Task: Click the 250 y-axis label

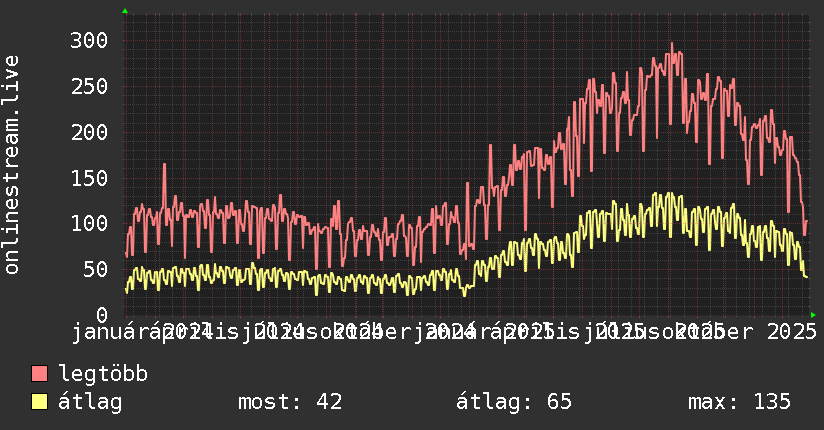Action: click(x=89, y=86)
